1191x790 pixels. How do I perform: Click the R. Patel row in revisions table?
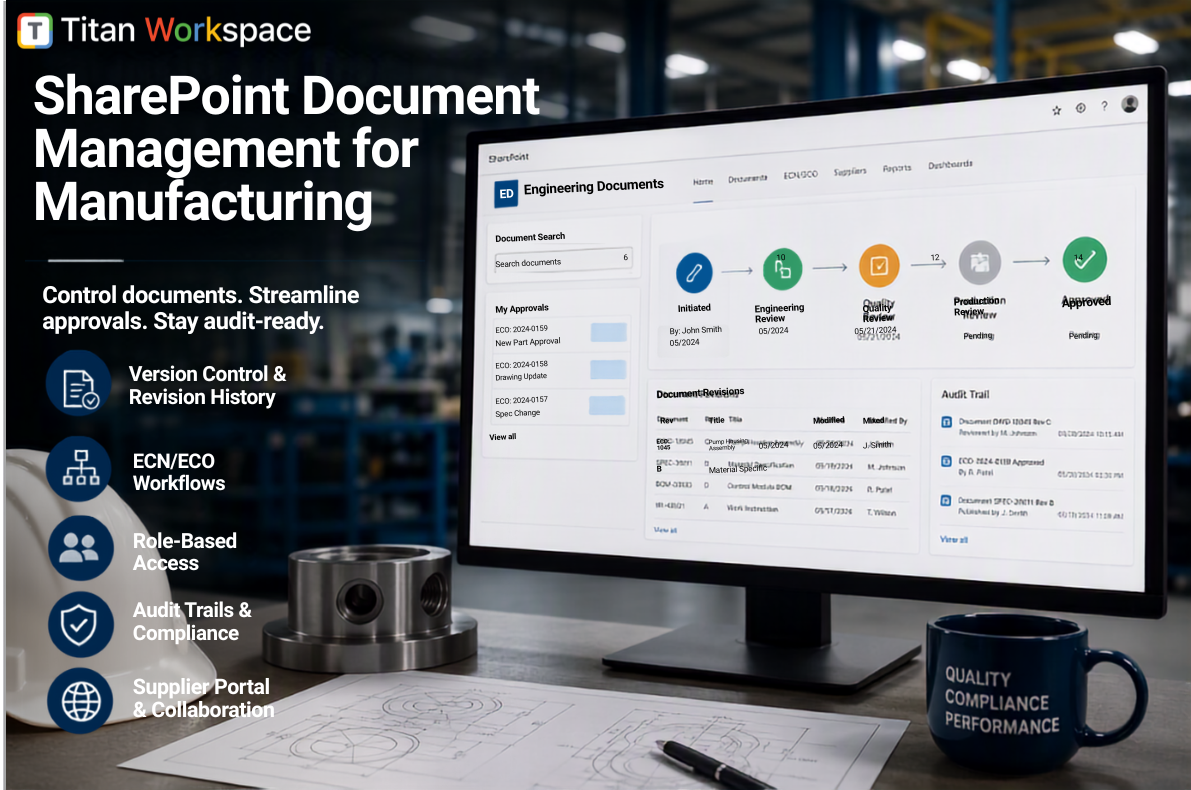[782, 487]
